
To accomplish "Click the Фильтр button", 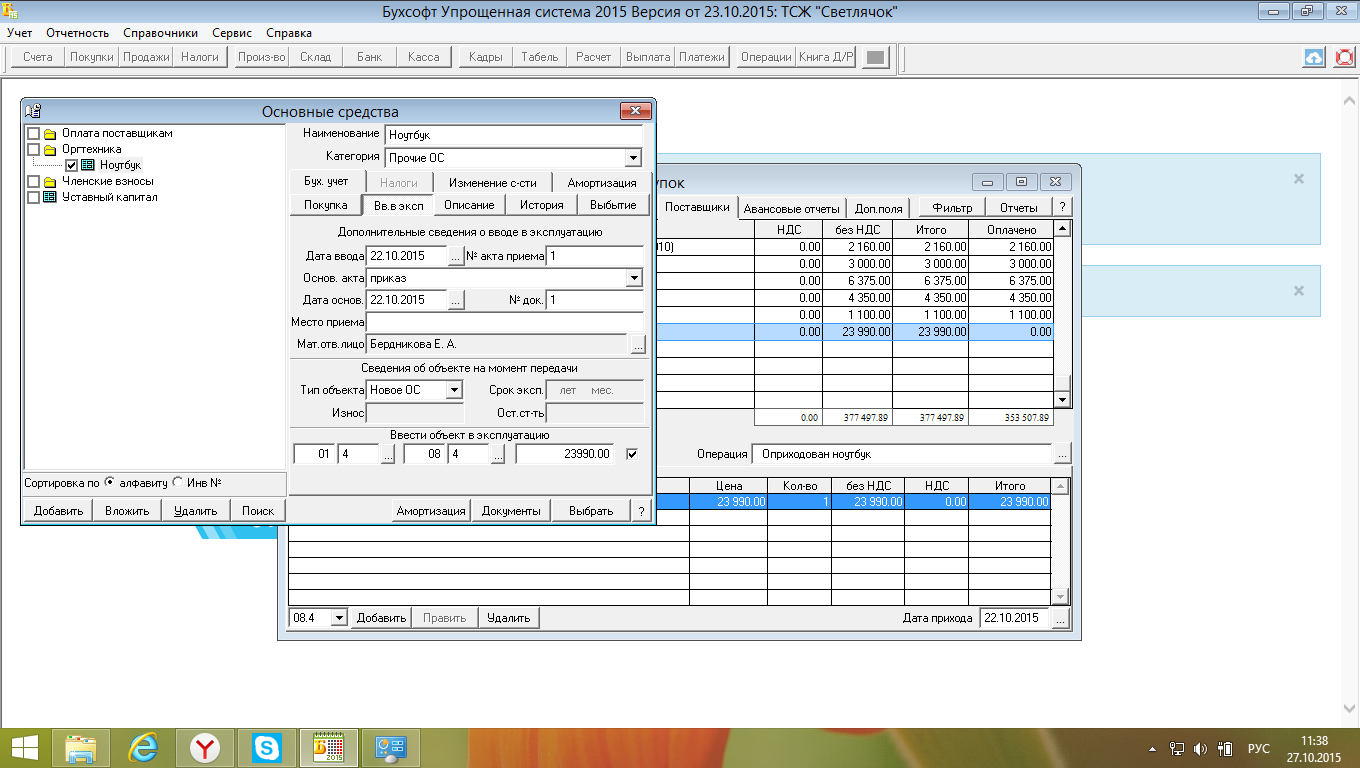I will pos(951,208).
